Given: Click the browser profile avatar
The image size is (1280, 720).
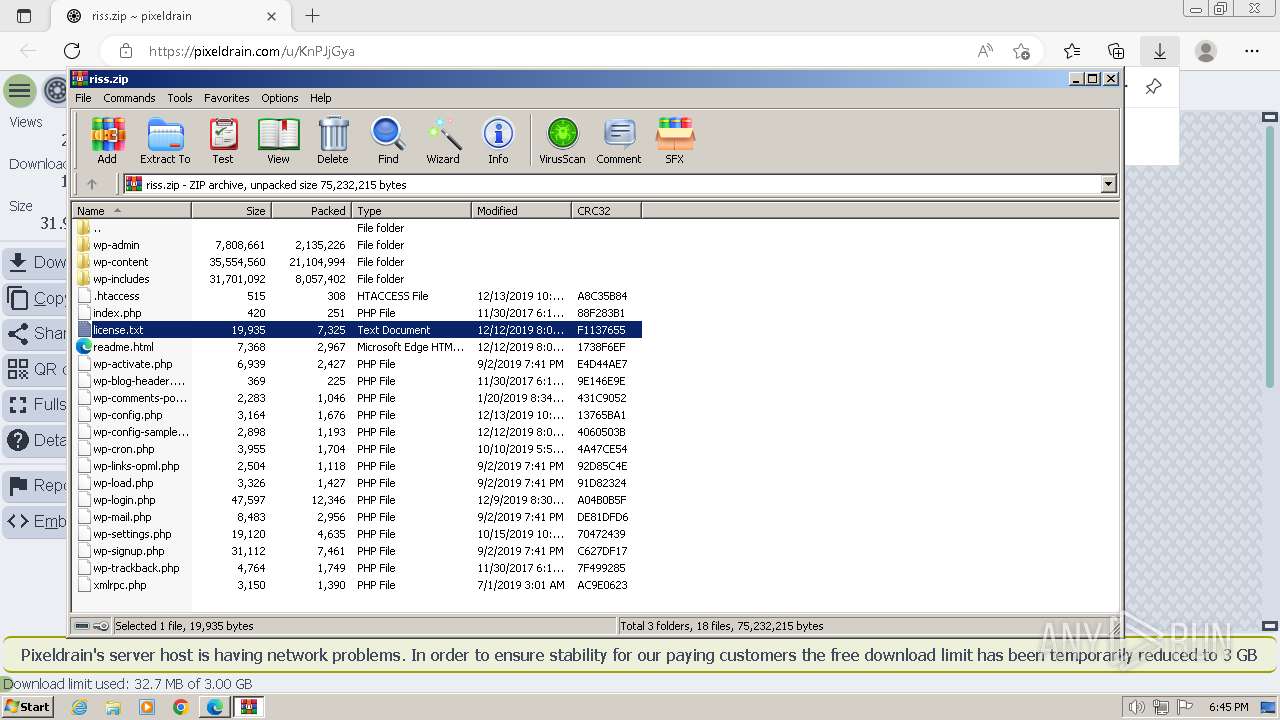Looking at the screenshot, I should pyautogui.click(x=1206, y=51).
